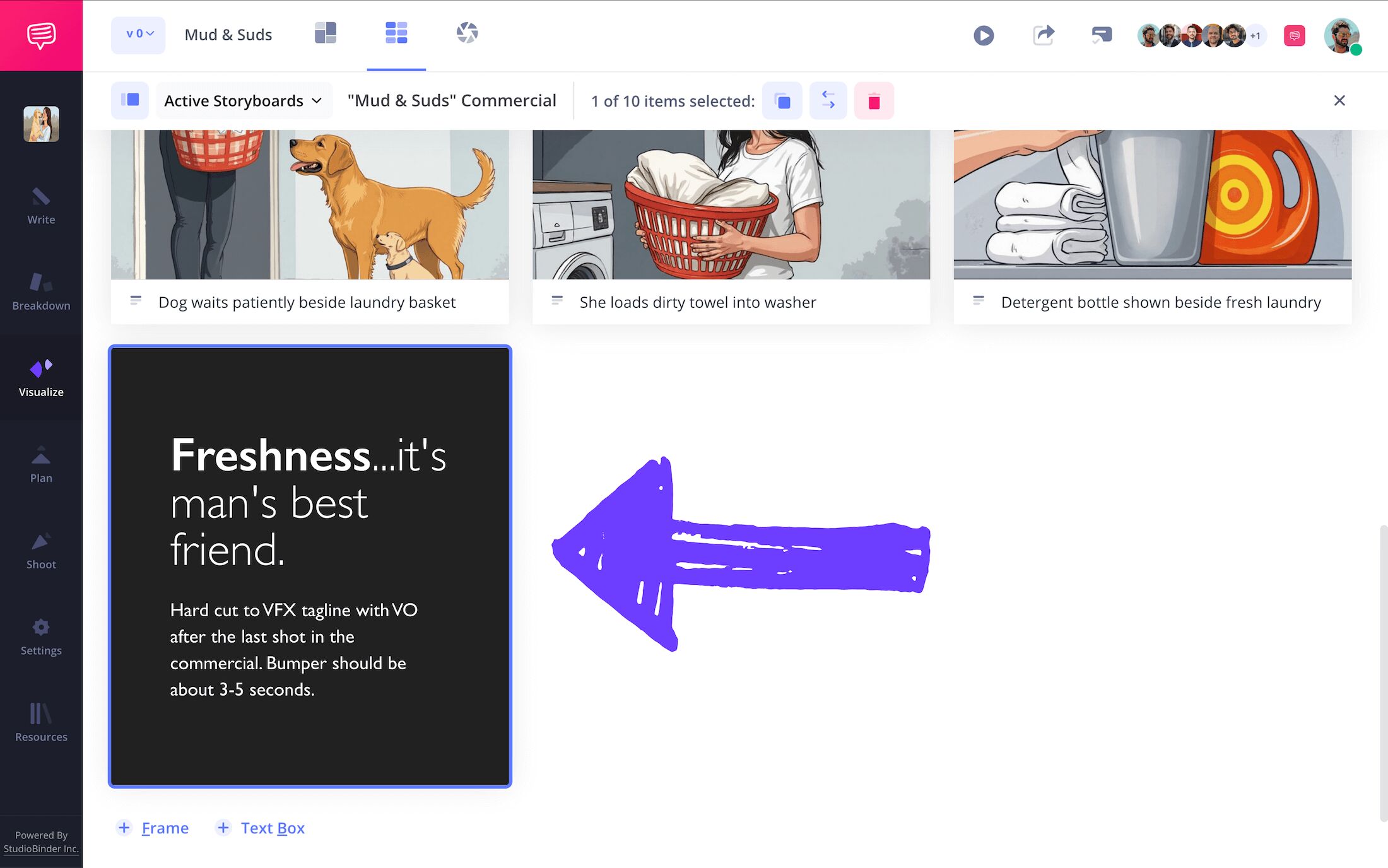The image size is (1388, 868).
Task: Open the comments panel icon
Action: [1102, 35]
